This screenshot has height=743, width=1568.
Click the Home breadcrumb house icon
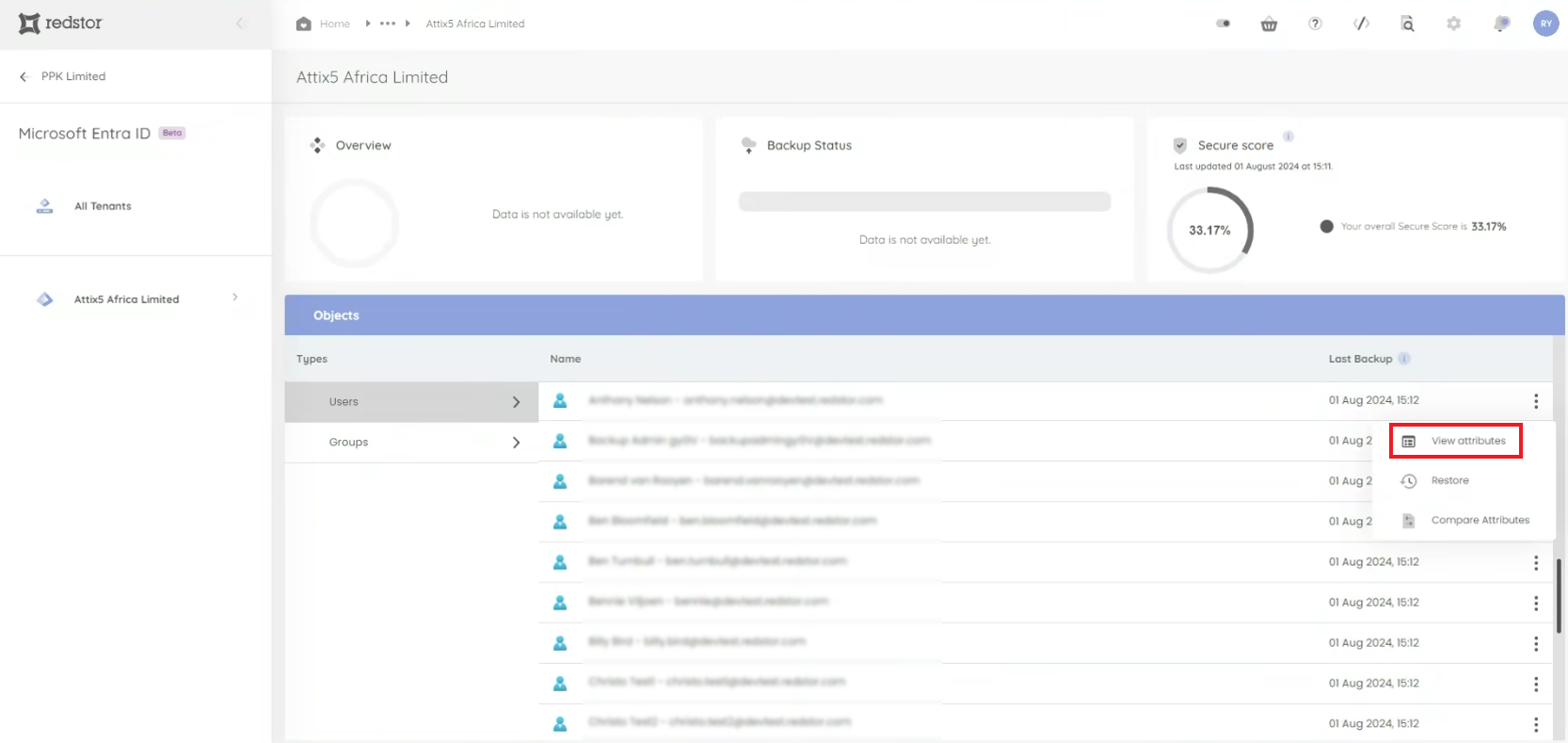coord(303,24)
